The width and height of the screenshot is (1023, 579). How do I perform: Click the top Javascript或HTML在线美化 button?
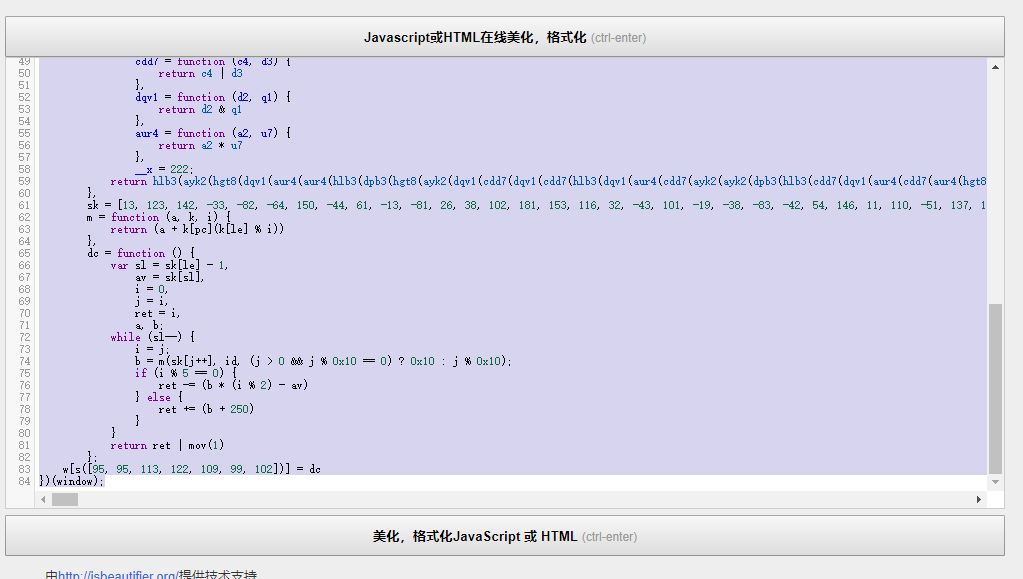click(x=505, y=37)
